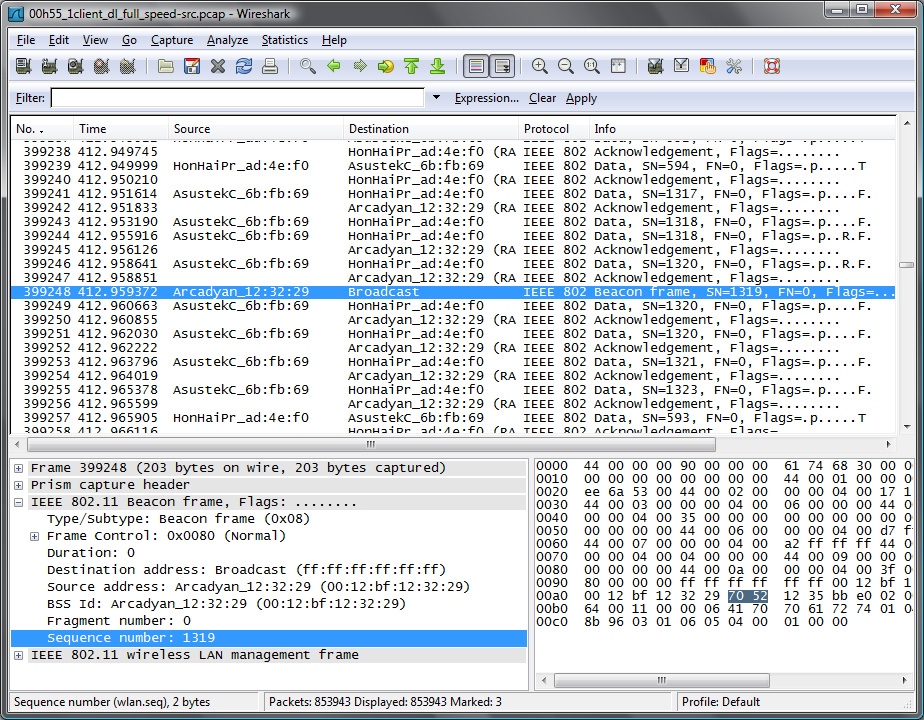Click the Open capture file folder icon
The image size is (924, 720).
pyautogui.click(x=165, y=67)
